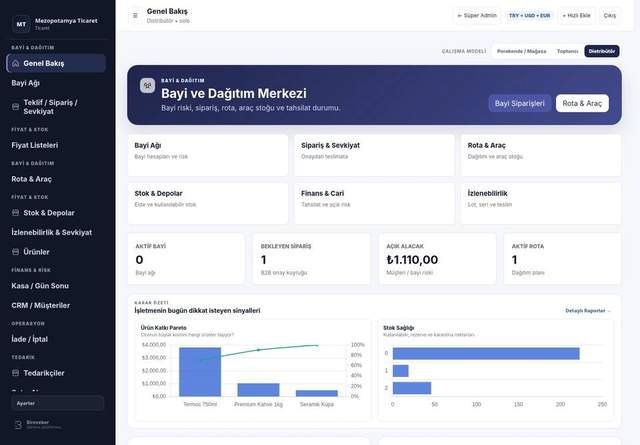Screen dimensions: 640x445
Task: Open the Bayi Ağı shortcut card
Action: [208, 156]
